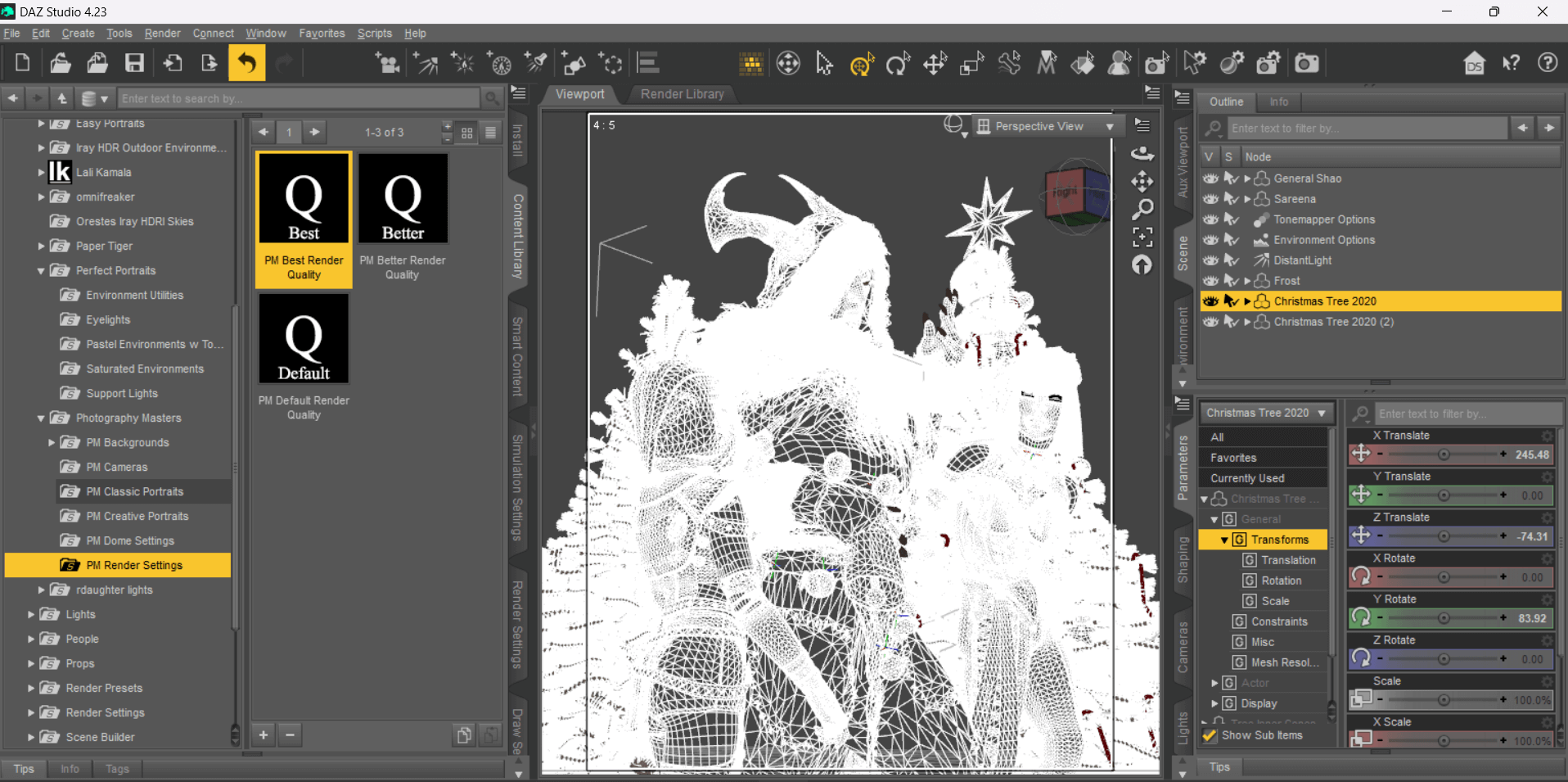This screenshot has height=782, width=1568.
Task: Open the Scripts menu
Action: (374, 34)
